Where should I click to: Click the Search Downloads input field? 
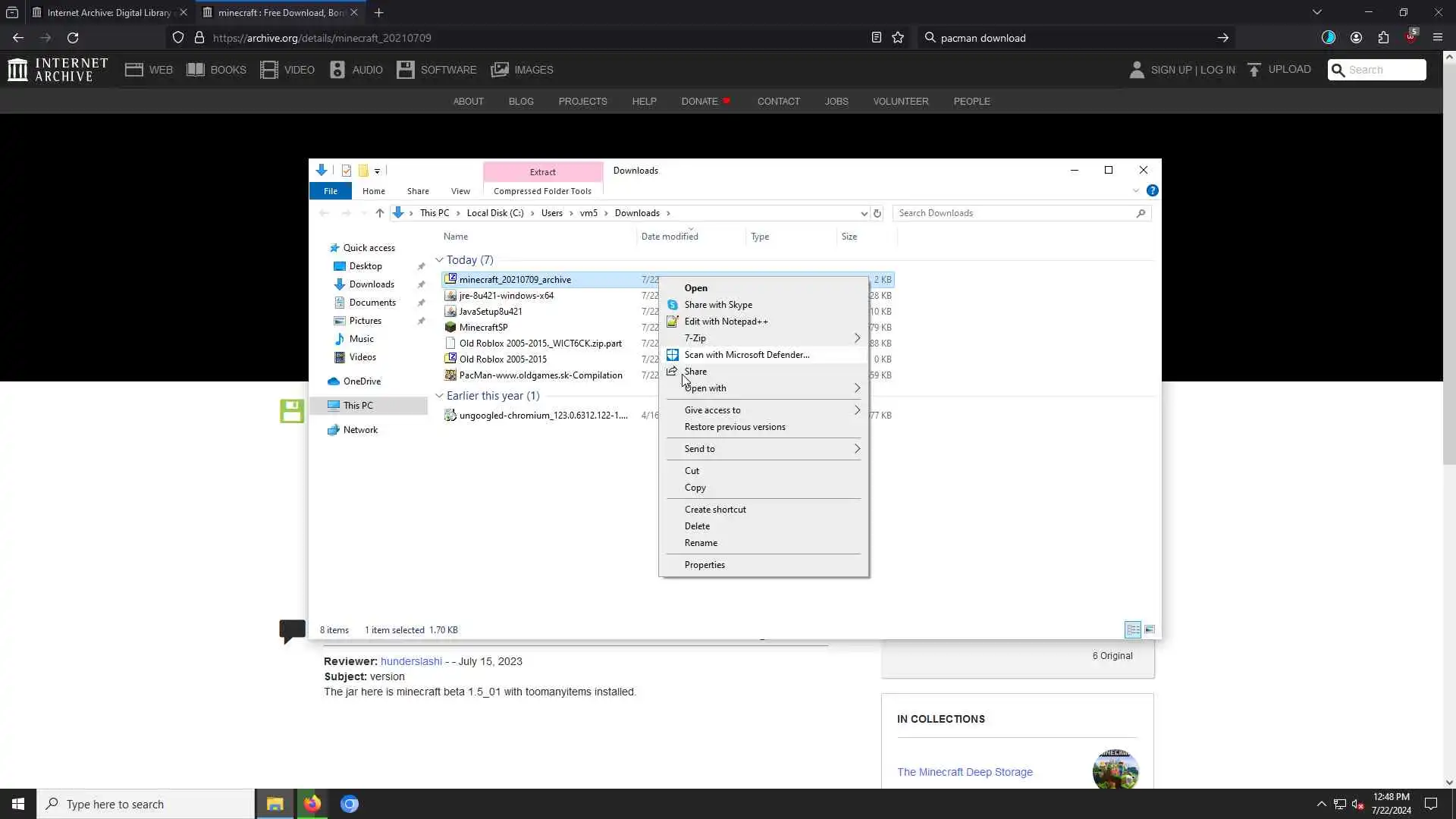pyautogui.click(x=1015, y=213)
